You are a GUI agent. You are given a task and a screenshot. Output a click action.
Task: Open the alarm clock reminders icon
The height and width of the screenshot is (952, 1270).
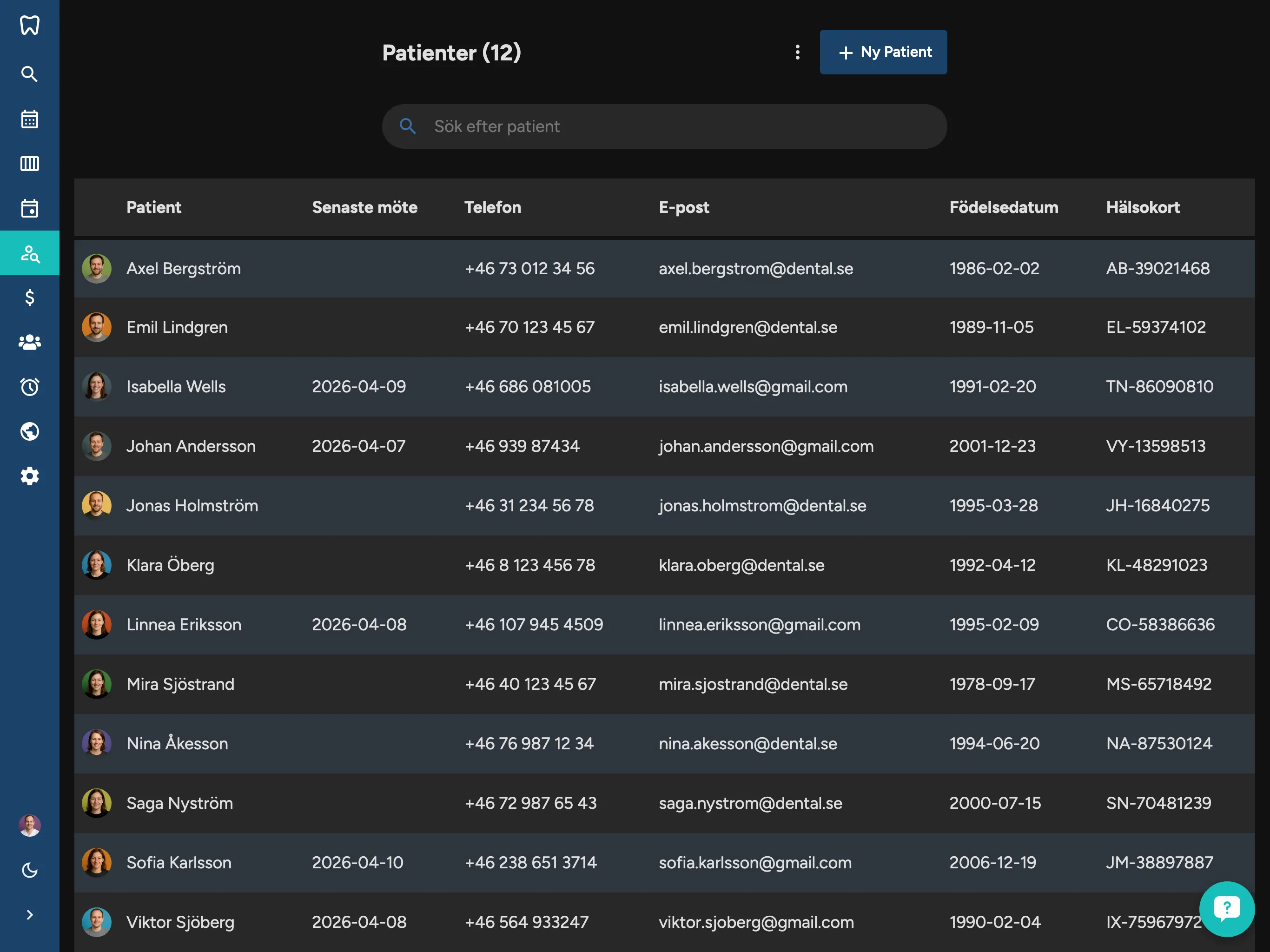[x=29, y=387]
